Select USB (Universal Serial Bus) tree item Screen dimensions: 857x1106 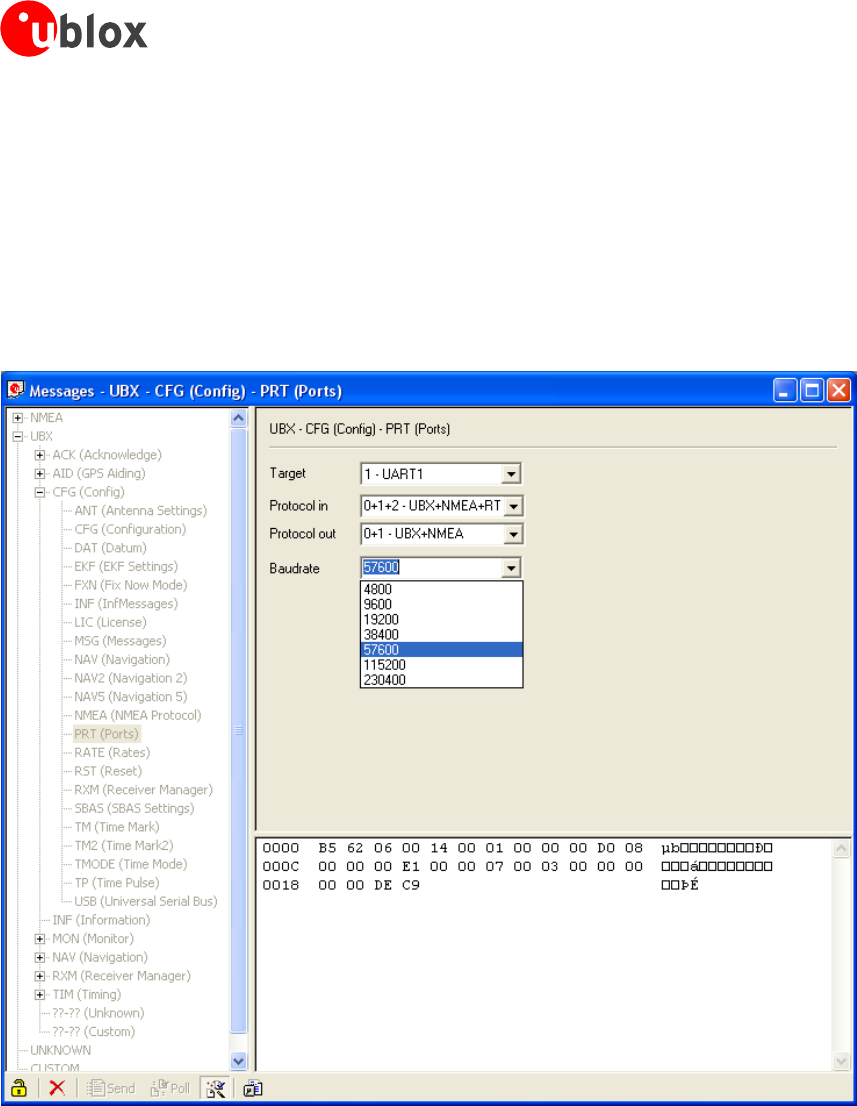[x=145, y=901]
